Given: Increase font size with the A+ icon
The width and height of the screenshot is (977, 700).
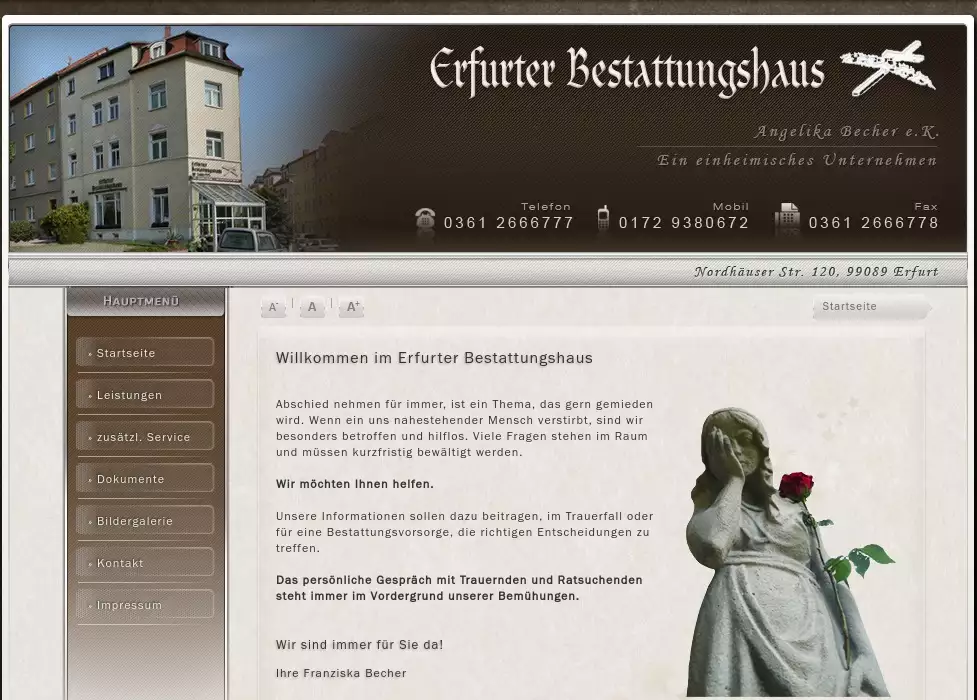Looking at the screenshot, I should click(350, 308).
